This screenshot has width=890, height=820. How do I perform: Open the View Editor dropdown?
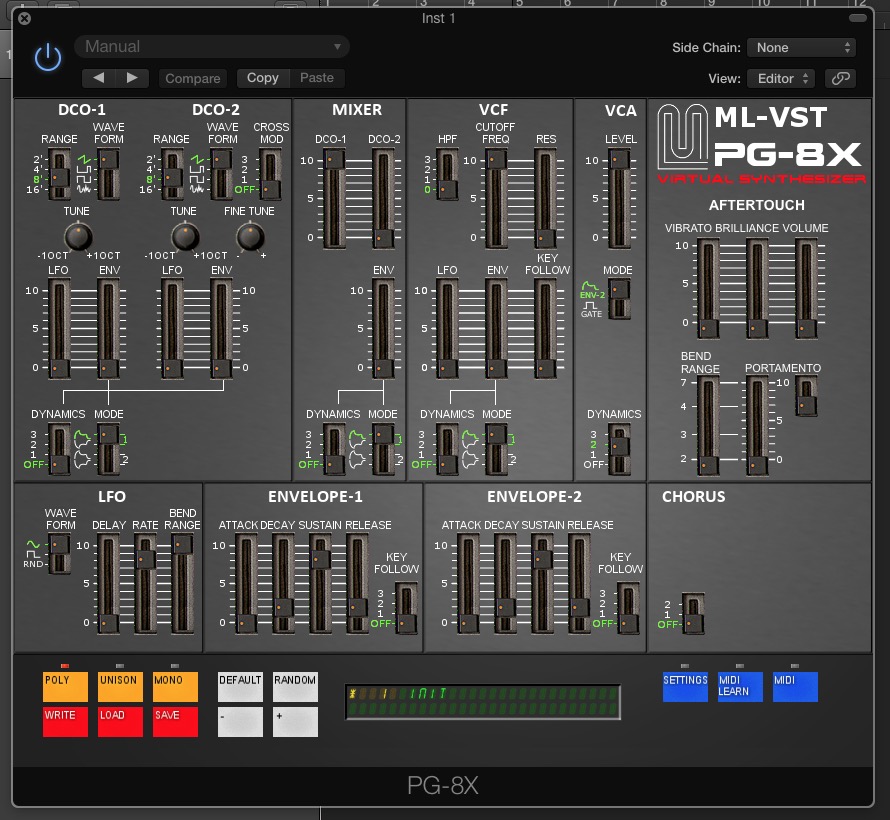click(781, 78)
